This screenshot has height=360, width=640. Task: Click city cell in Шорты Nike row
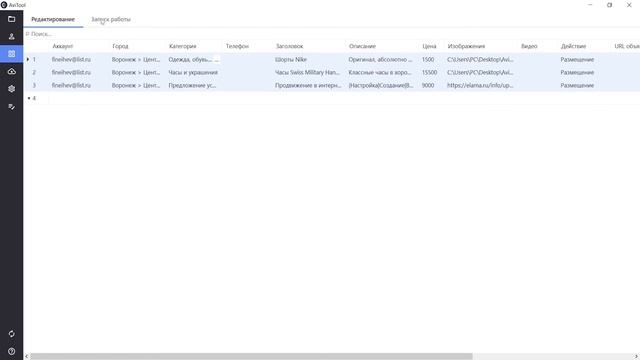[136, 60]
